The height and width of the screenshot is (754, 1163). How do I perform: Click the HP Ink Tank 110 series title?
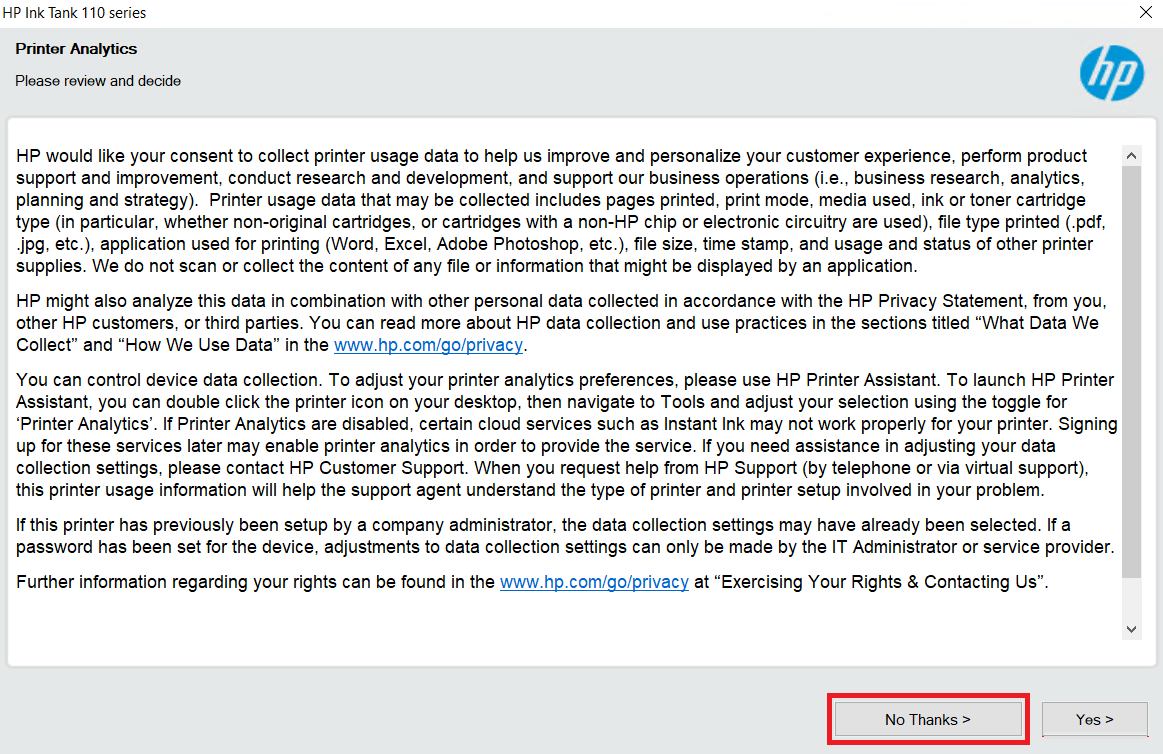pos(74,13)
